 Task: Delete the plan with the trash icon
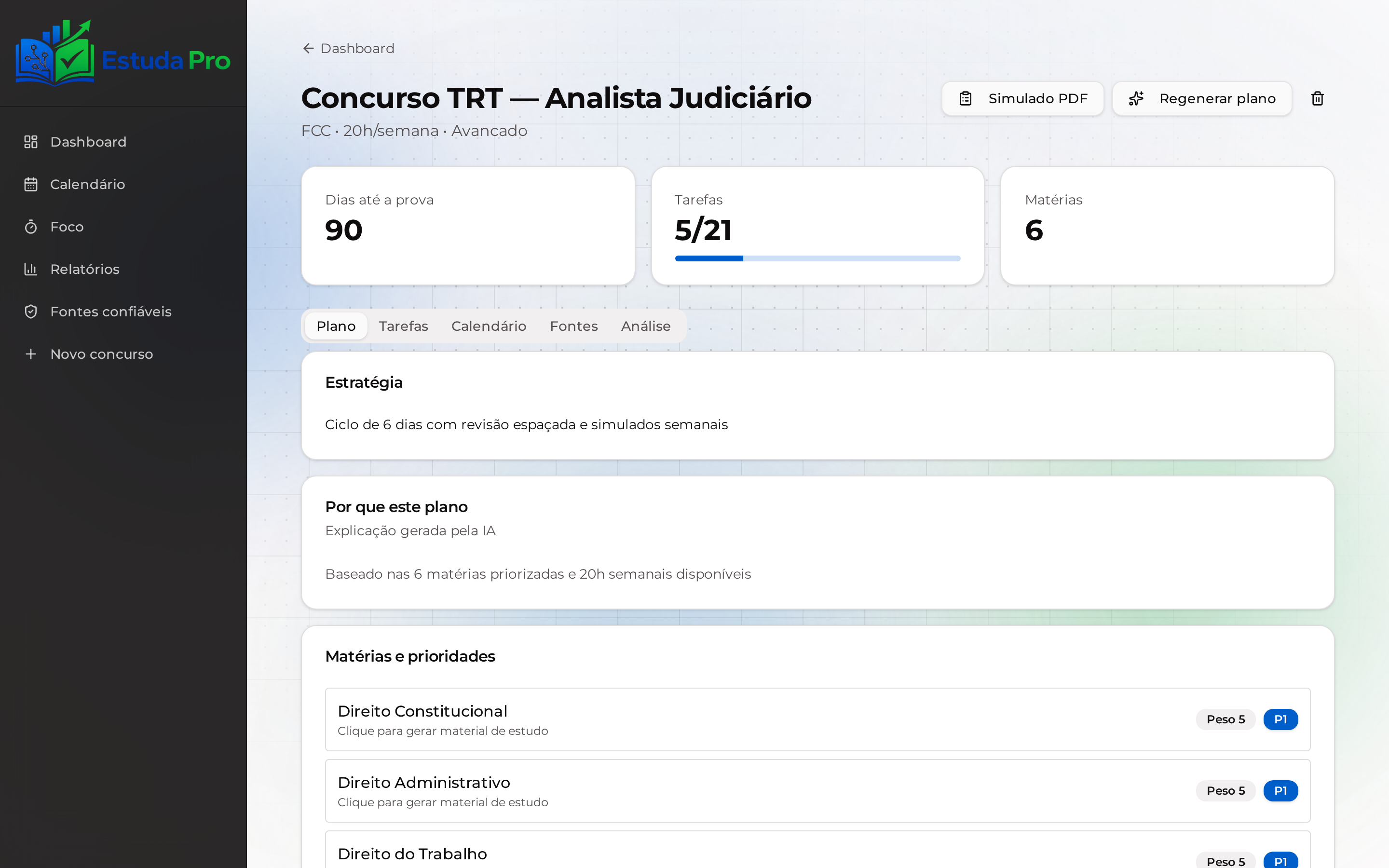coord(1317,99)
